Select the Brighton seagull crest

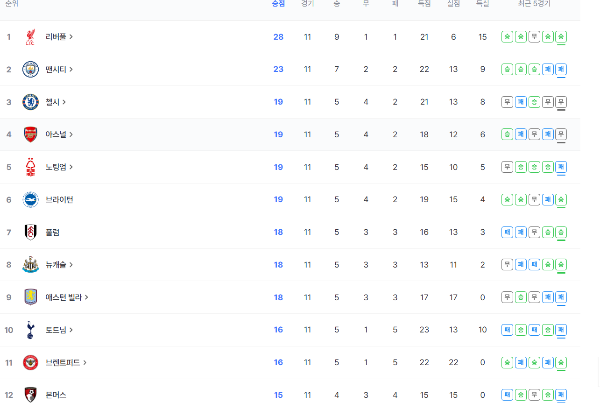click(x=30, y=199)
